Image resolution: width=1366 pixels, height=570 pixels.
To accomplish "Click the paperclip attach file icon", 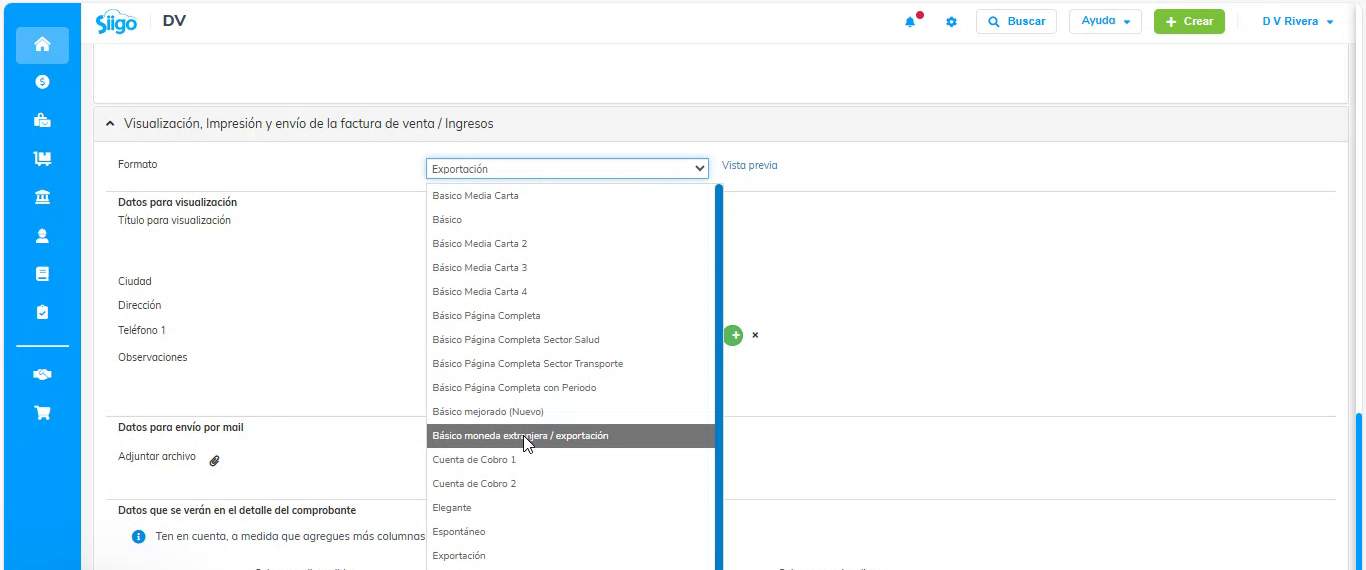I will pos(214,460).
